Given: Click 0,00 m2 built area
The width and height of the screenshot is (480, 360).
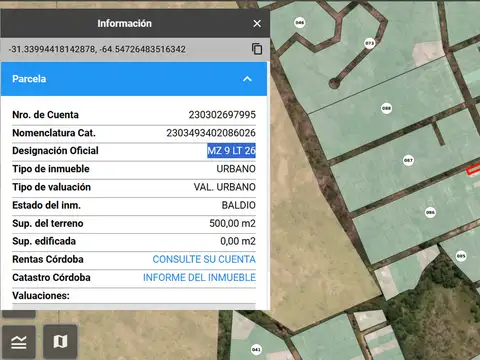Looking at the screenshot, I should coord(238,241).
